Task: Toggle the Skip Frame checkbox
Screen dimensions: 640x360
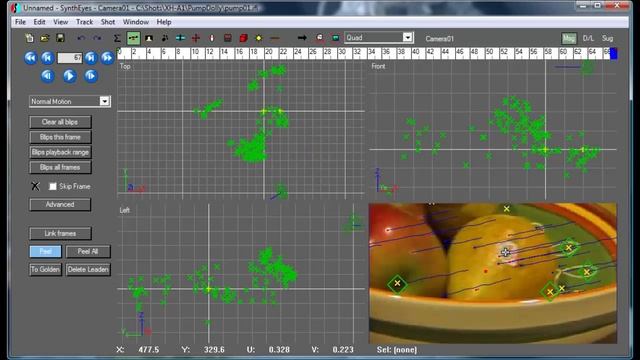Action: click(x=53, y=187)
